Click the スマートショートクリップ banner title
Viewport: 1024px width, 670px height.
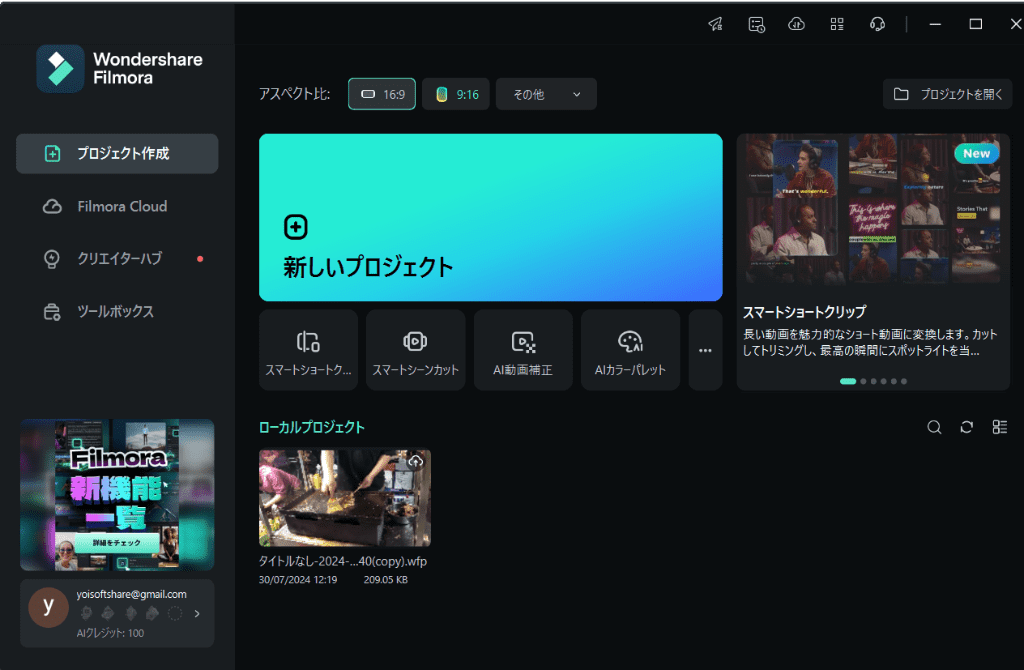pos(805,311)
